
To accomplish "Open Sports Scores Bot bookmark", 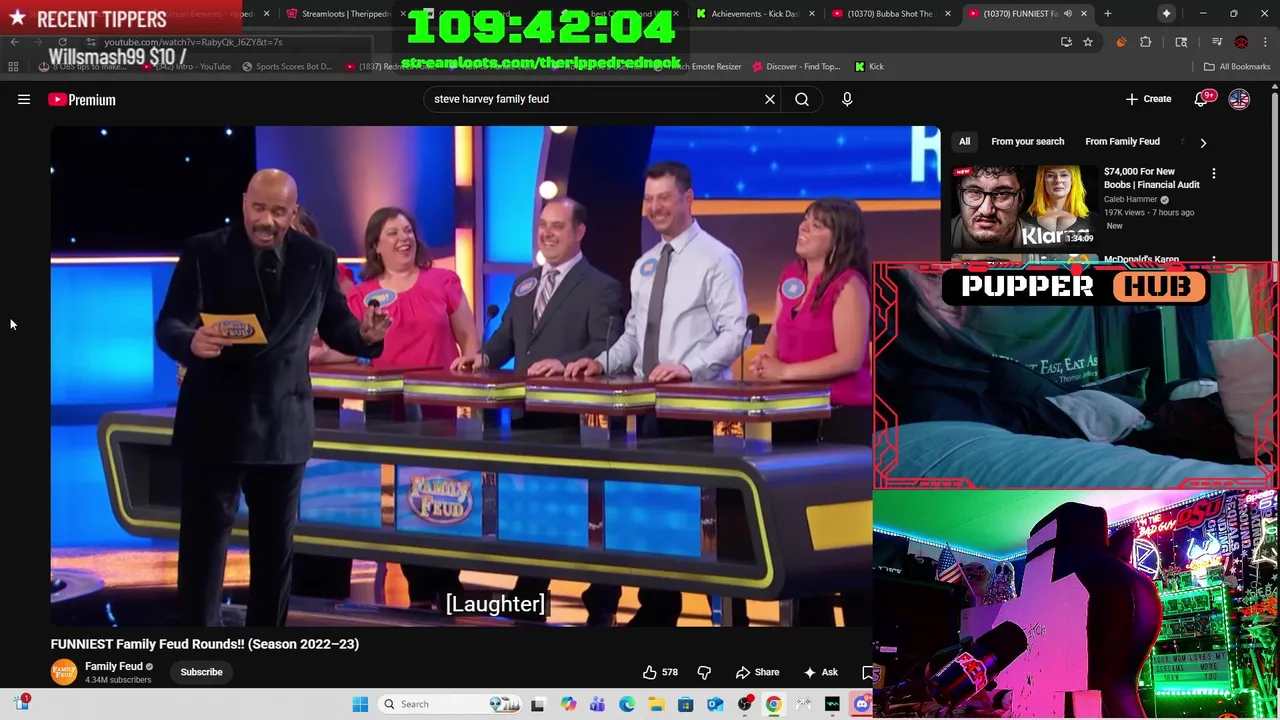I will [x=287, y=66].
